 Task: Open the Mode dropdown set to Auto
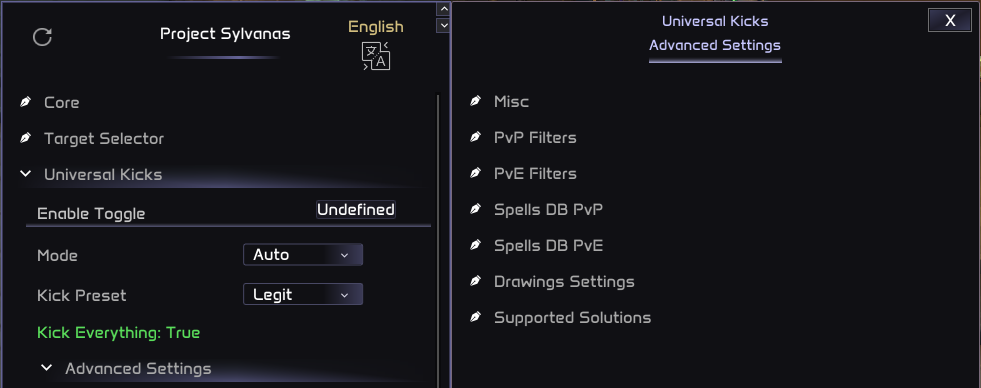point(303,255)
